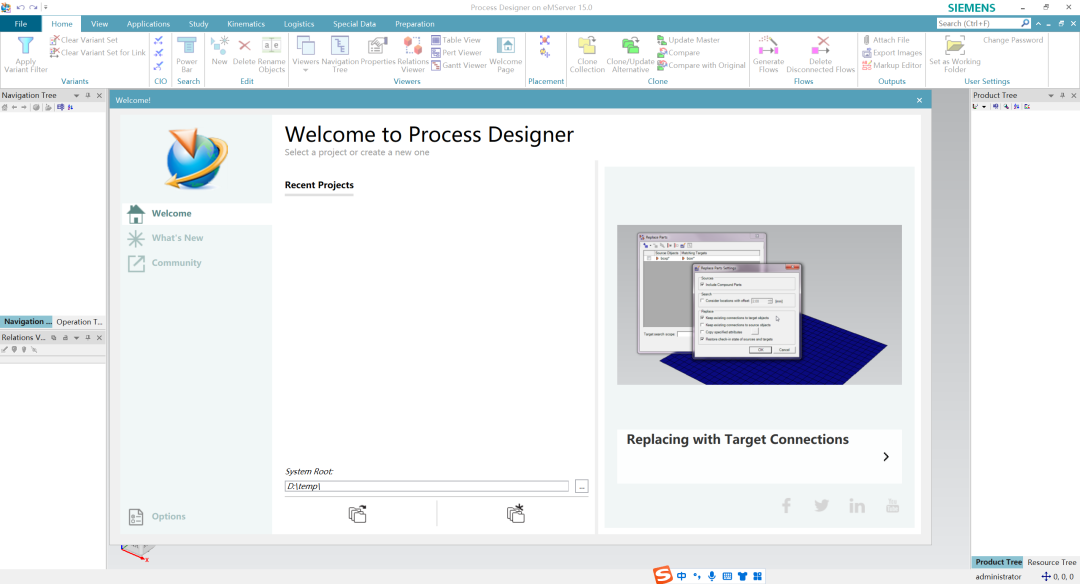Click Clear Variant Set in the ribbon
The height and width of the screenshot is (584, 1080).
[x=83, y=40]
